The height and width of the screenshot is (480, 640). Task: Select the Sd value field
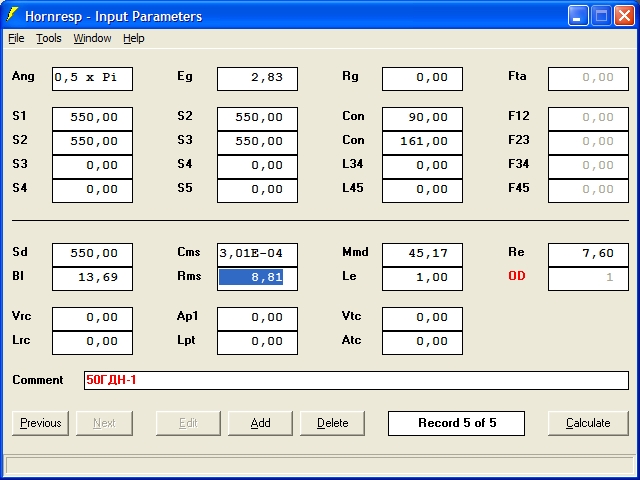pos(92,254)
